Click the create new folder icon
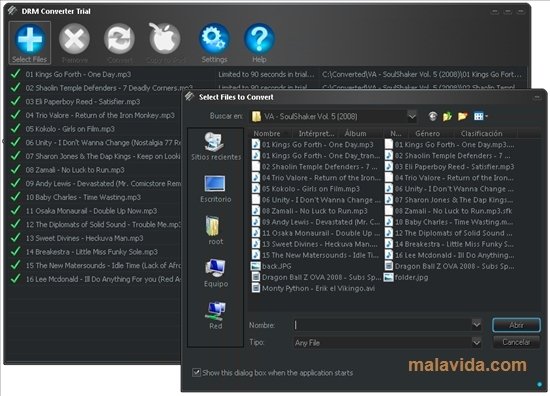This screenshot has height=396, width=550. click(x=463, y=116)
